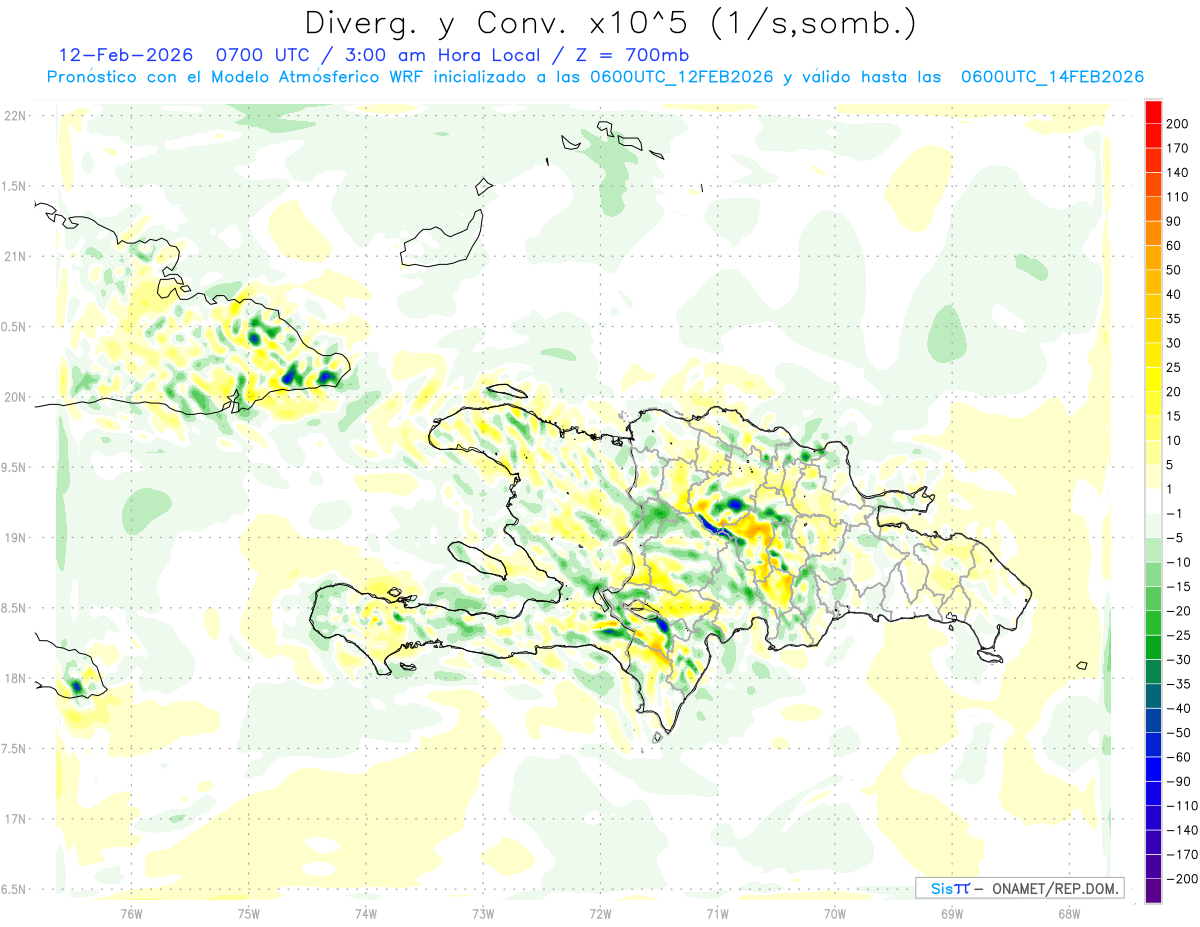Click the '73W' longitude label
Image resolution: width=1200 pixels, height=927 pixels.
pyautogui.click(x=482, y=914)
